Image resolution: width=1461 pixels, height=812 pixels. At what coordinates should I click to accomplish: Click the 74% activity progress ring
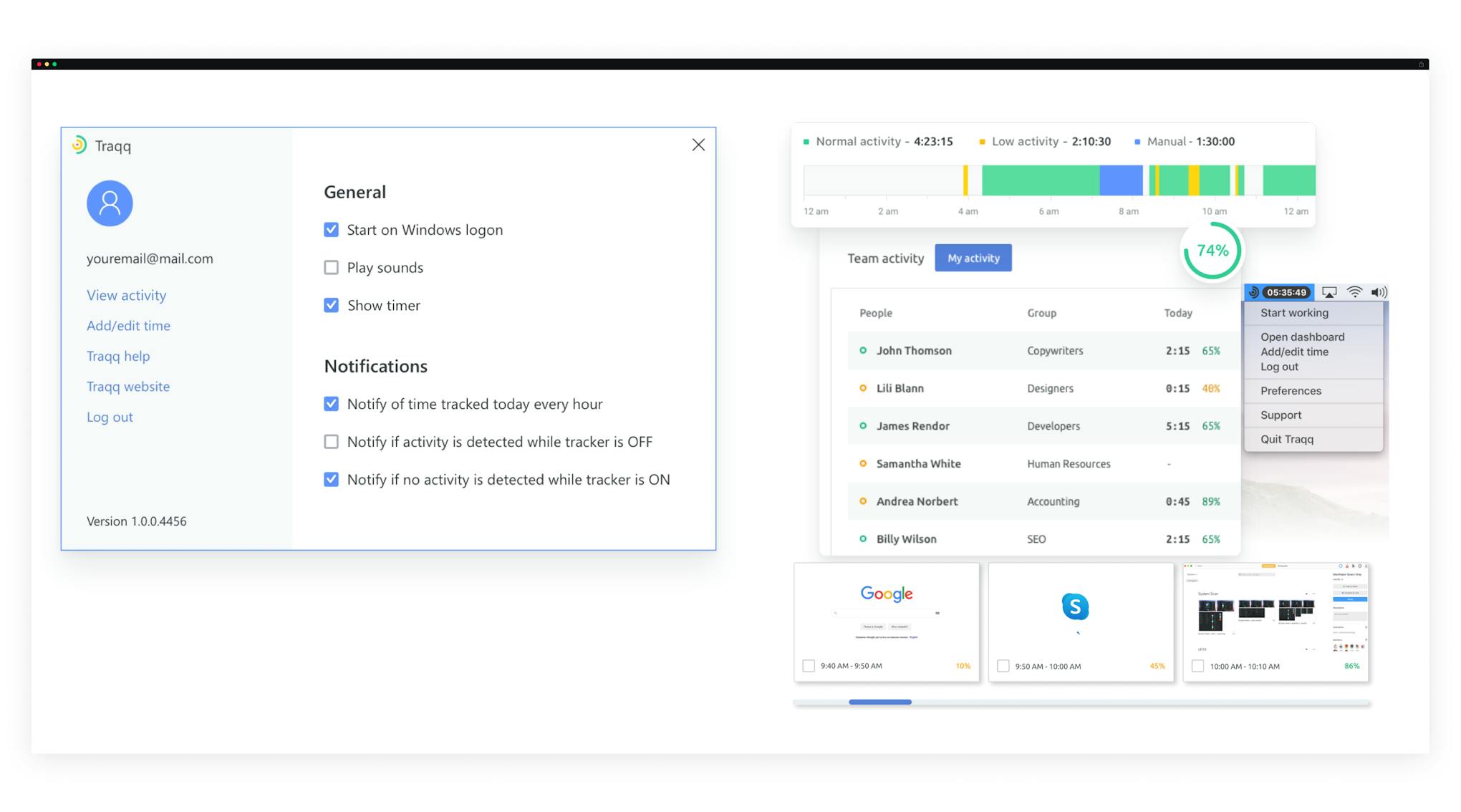click(1212, 251)
